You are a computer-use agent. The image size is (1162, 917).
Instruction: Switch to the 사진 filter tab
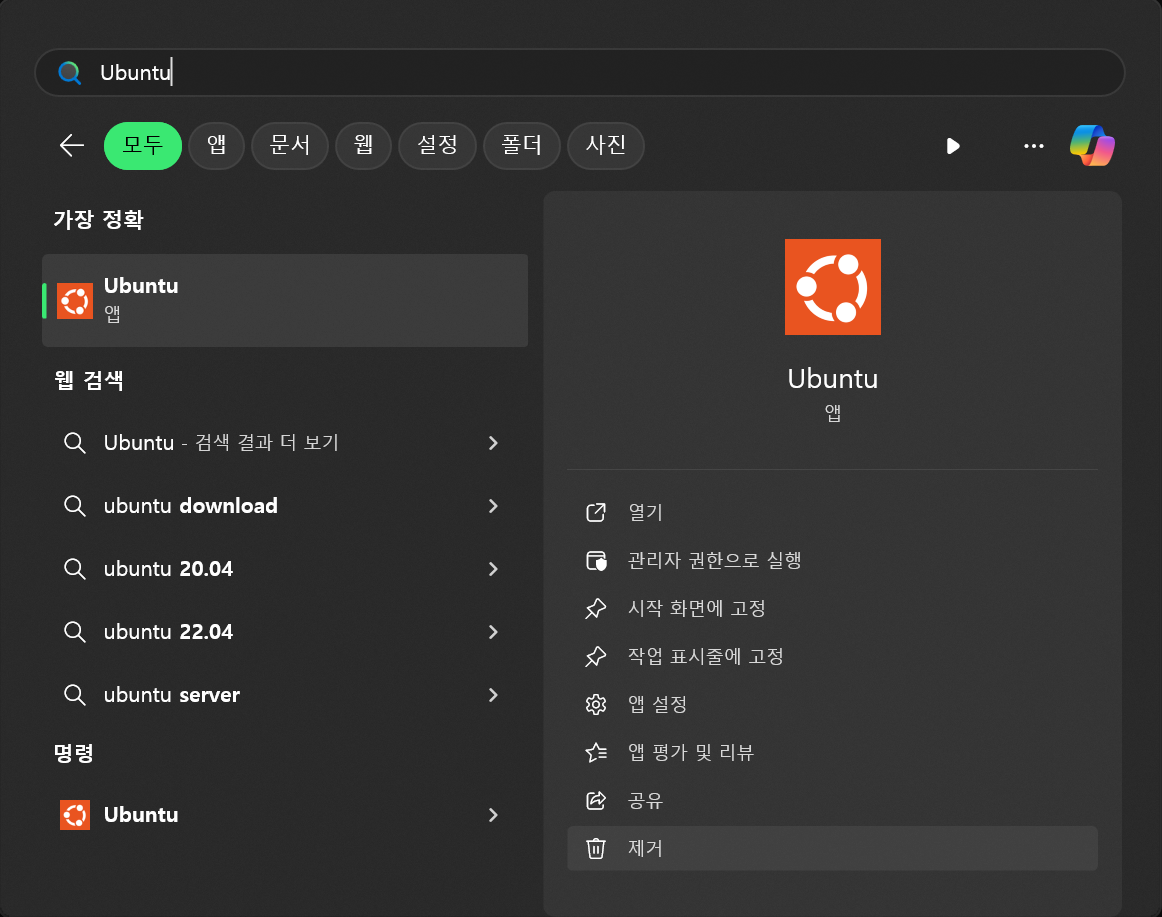click(605, 145)
